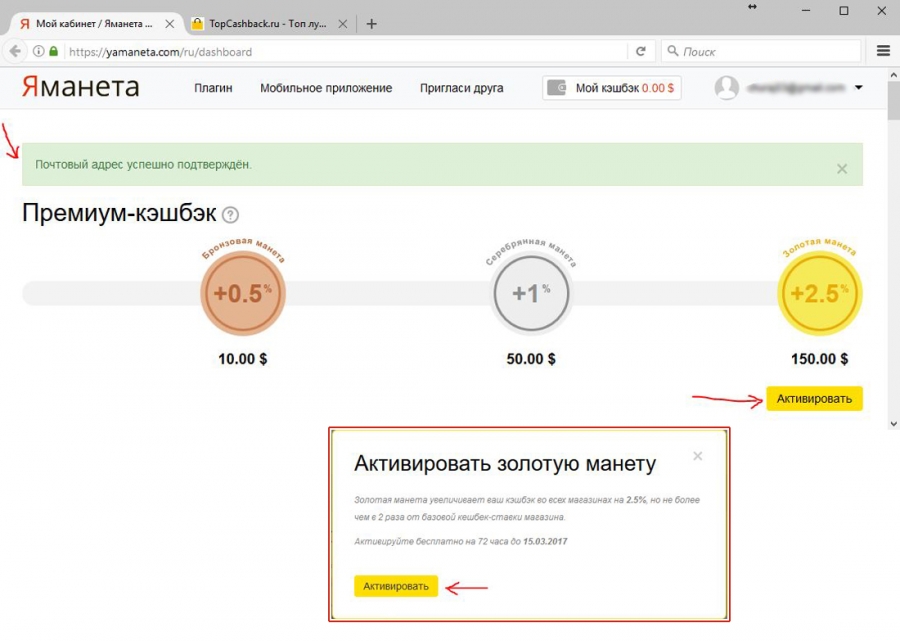
Task: Click the Яманета logo
Action: [80, 87]
